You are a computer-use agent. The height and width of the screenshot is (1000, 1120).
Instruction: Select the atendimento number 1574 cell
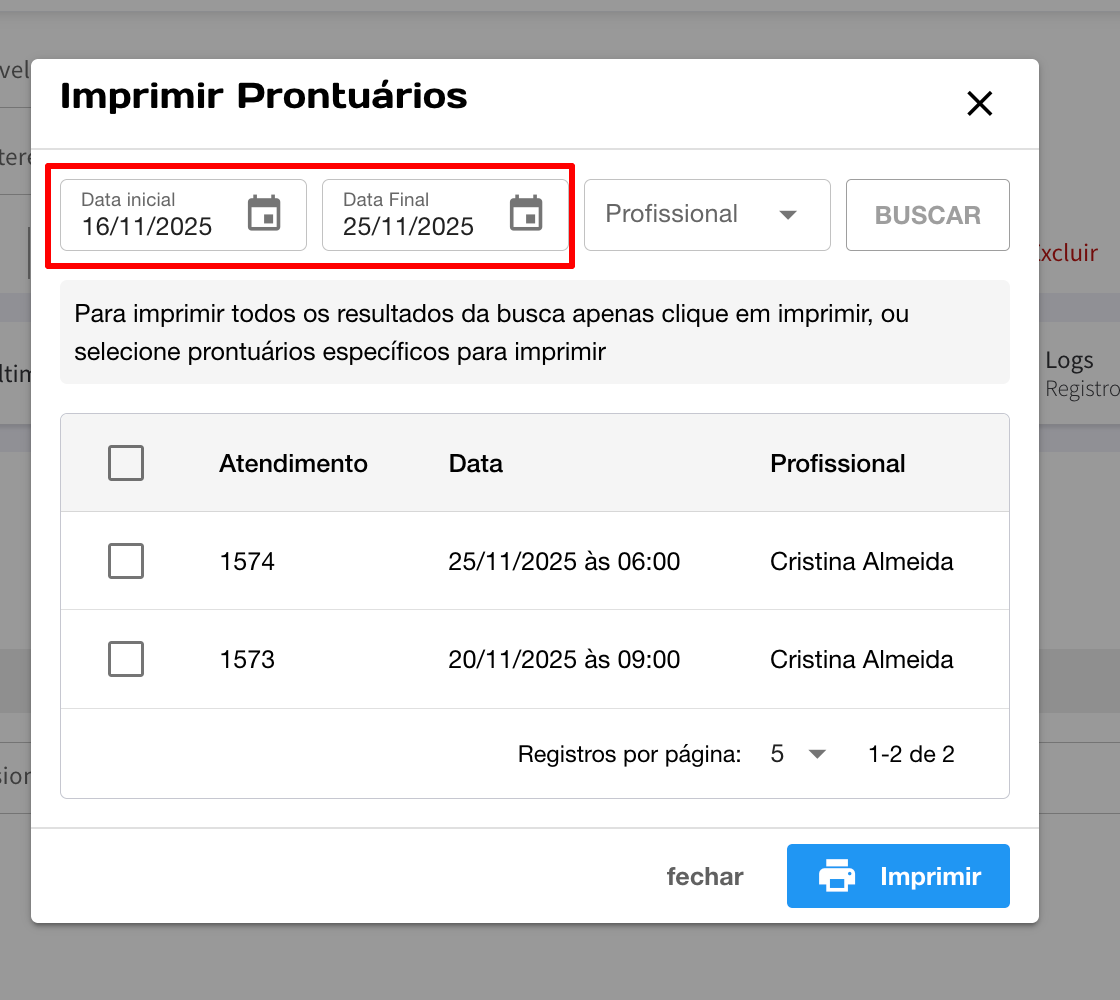247,562
